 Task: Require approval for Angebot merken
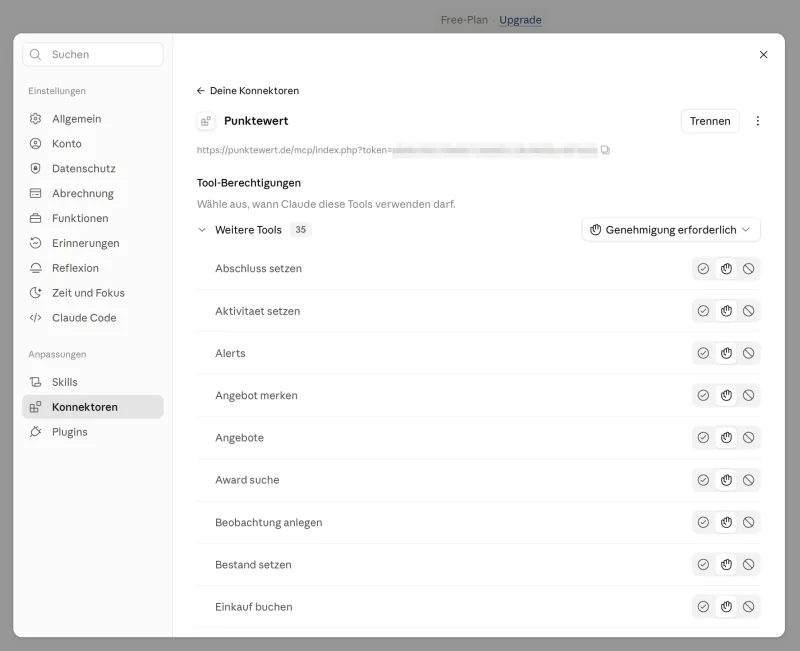pos(726,395)
